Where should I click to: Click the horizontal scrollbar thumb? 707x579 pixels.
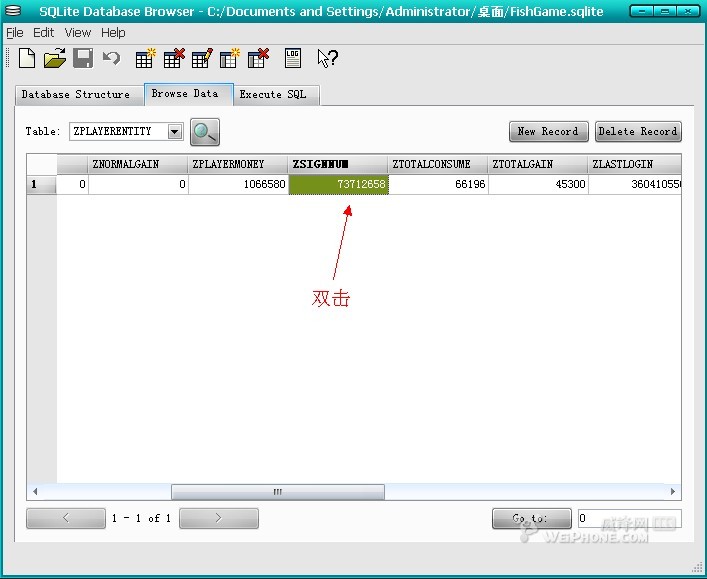(277, 492)
